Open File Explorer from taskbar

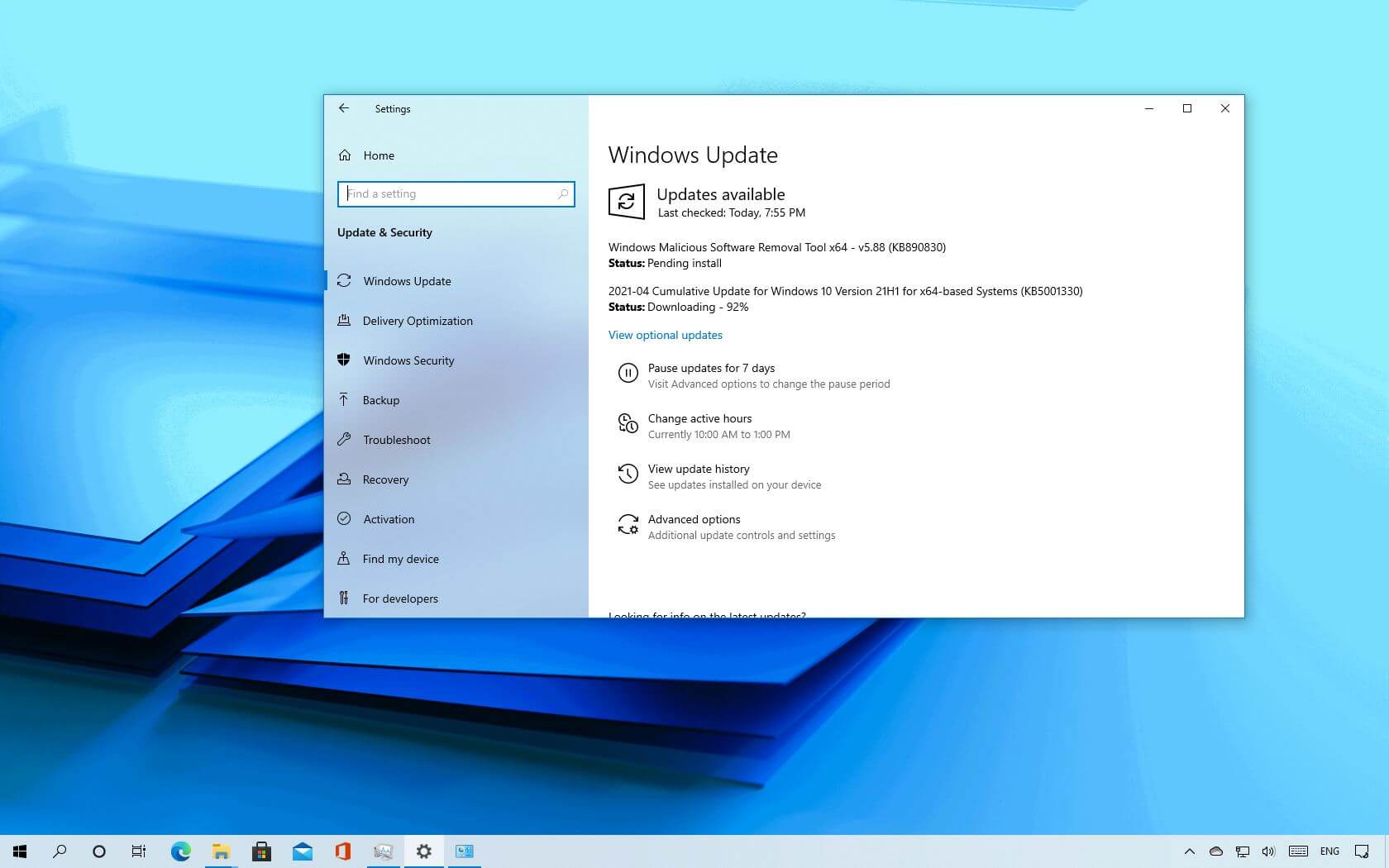(x=221, y=851)
